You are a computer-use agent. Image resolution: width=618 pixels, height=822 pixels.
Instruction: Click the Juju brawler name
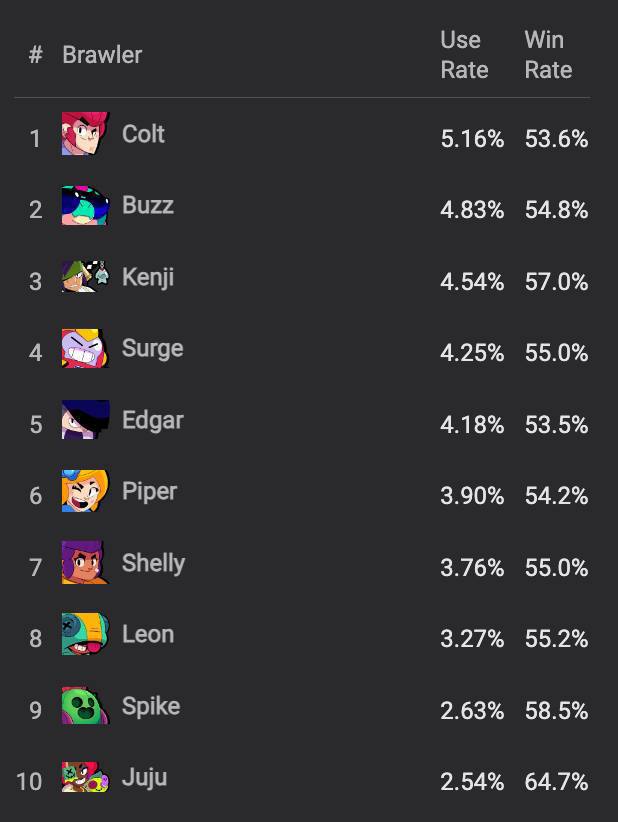pyautogui.click(x=144, y=778)
